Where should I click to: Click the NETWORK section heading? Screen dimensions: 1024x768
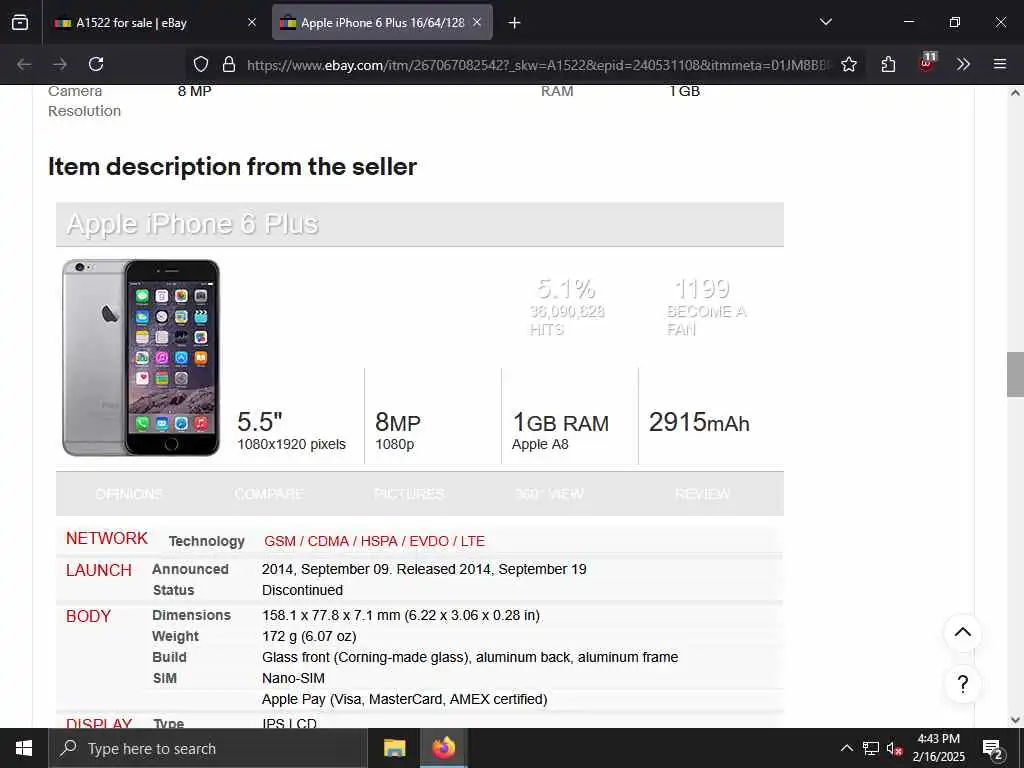(x=106, y=538)
